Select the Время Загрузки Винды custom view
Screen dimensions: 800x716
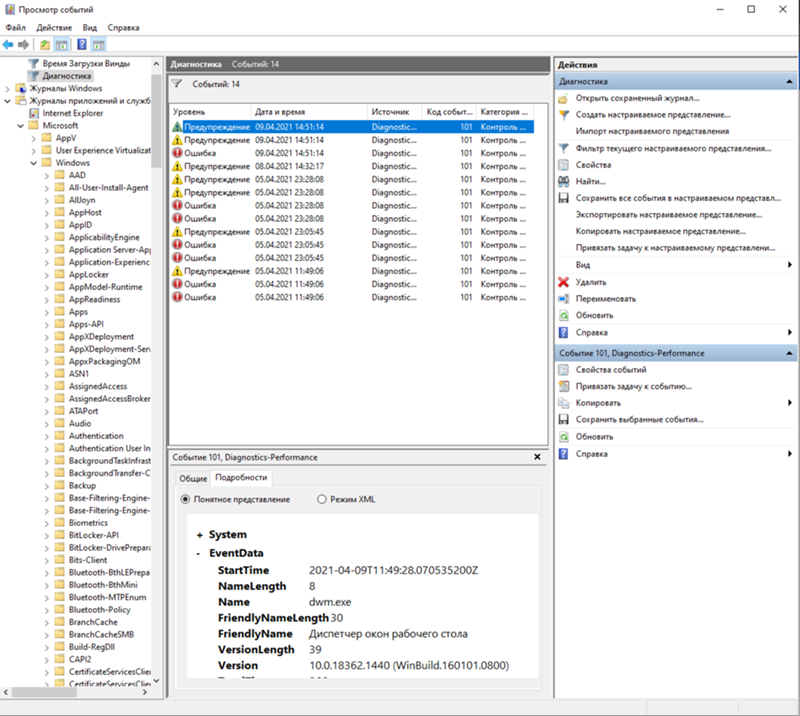[x=86, y=63]
